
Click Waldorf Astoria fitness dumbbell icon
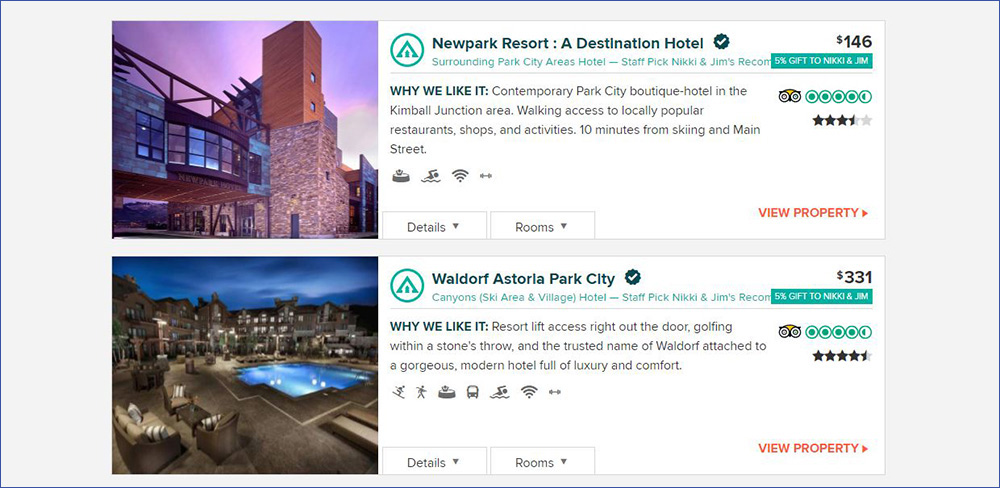coord(555,392)
